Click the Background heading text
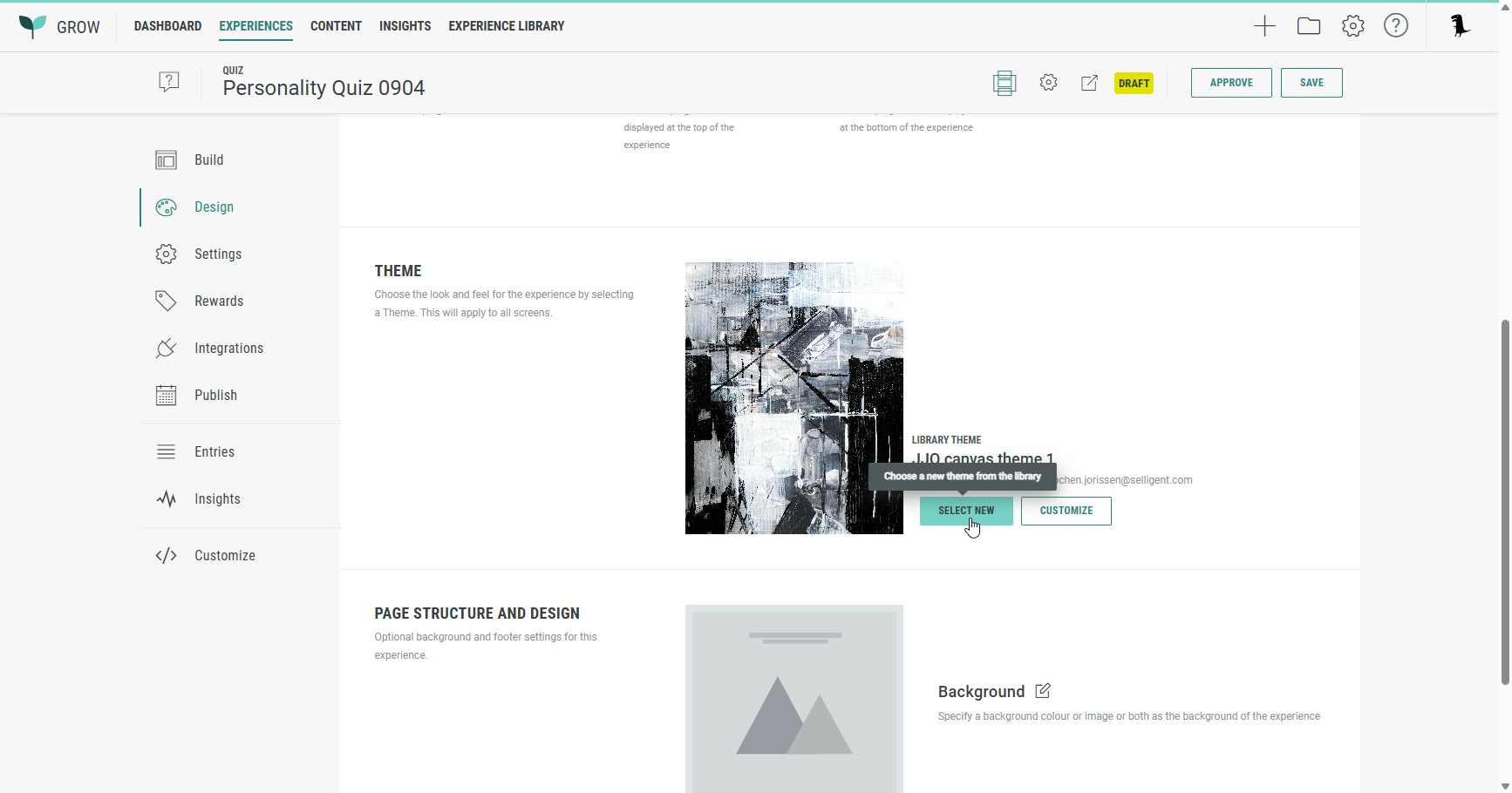 (981, 692)
